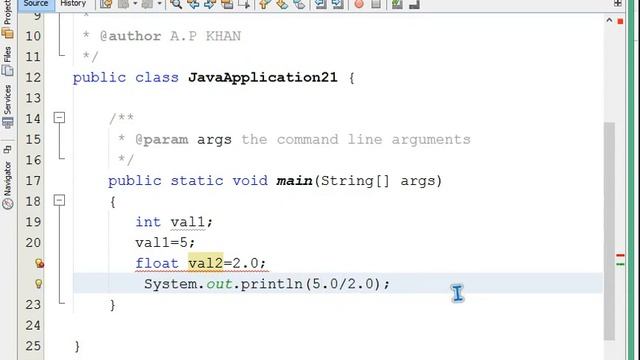Collapse the Javadoc comment fold at line 14

[x=59, y=118]
